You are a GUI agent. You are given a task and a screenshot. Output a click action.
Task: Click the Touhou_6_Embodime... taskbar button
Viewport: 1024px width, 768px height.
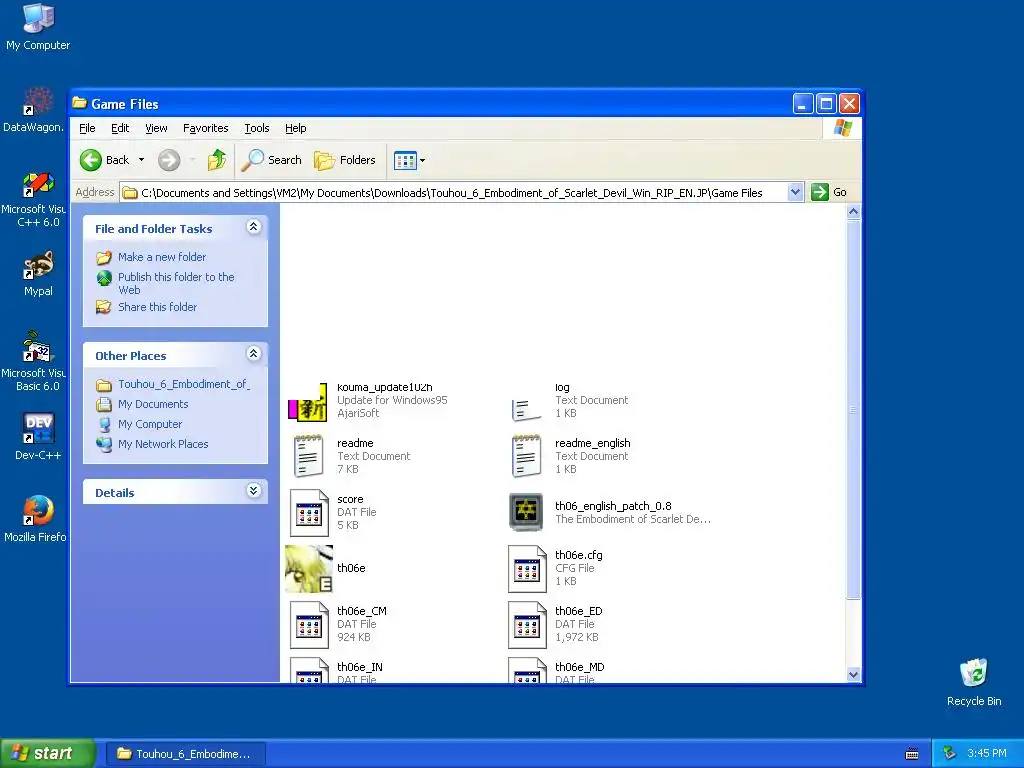coord(185,754)
